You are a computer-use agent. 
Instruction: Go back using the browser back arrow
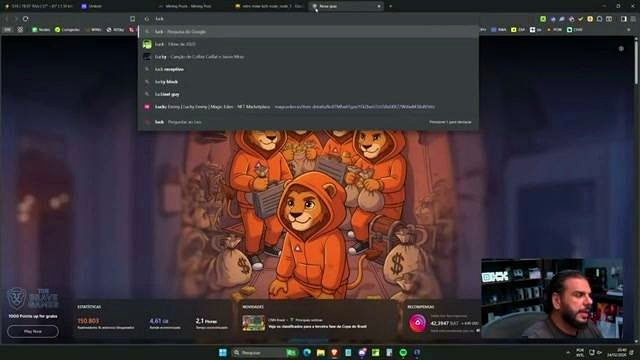point(7,19)
